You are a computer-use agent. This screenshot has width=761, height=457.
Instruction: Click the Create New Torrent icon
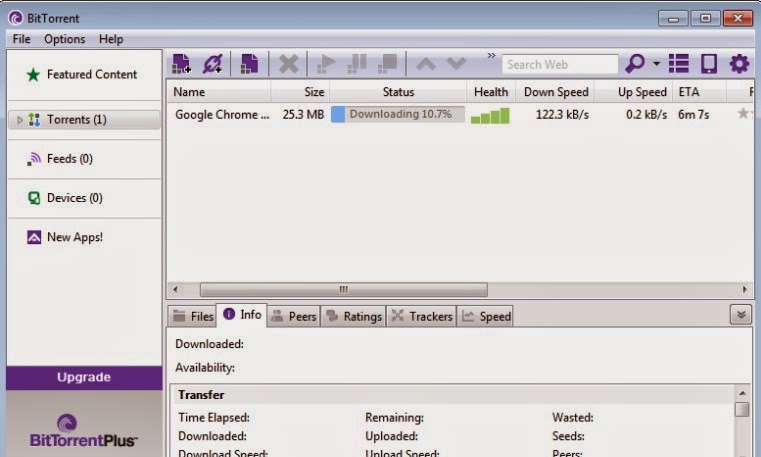[x=249, y=64]
